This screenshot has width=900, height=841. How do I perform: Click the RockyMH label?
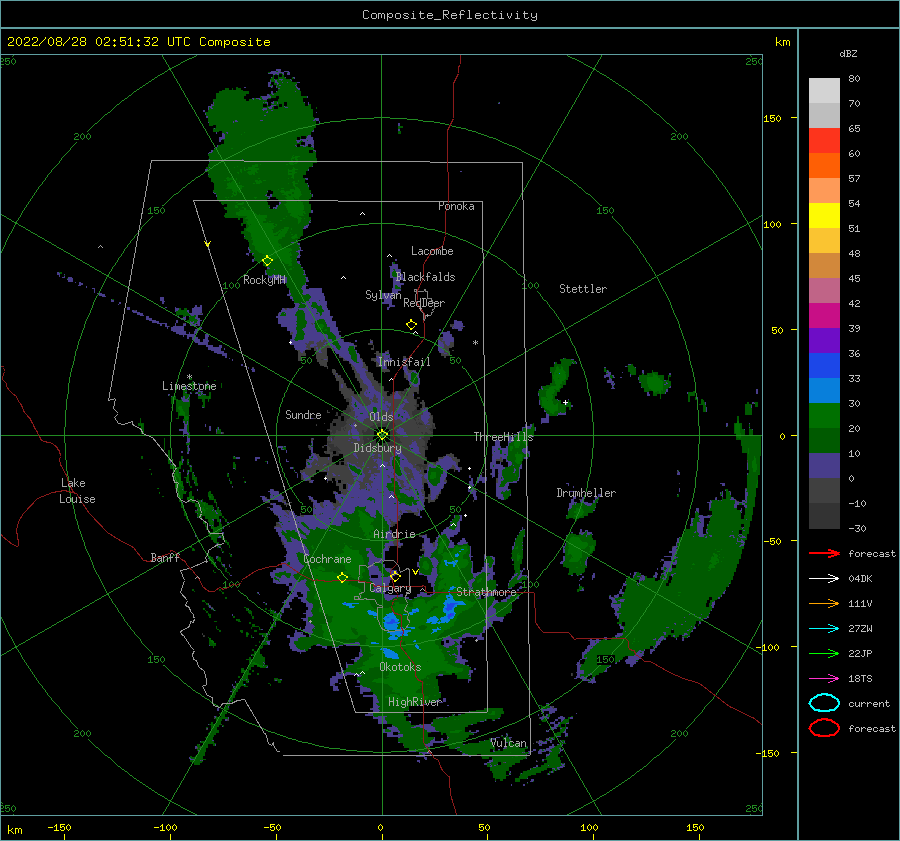(264, 280)
